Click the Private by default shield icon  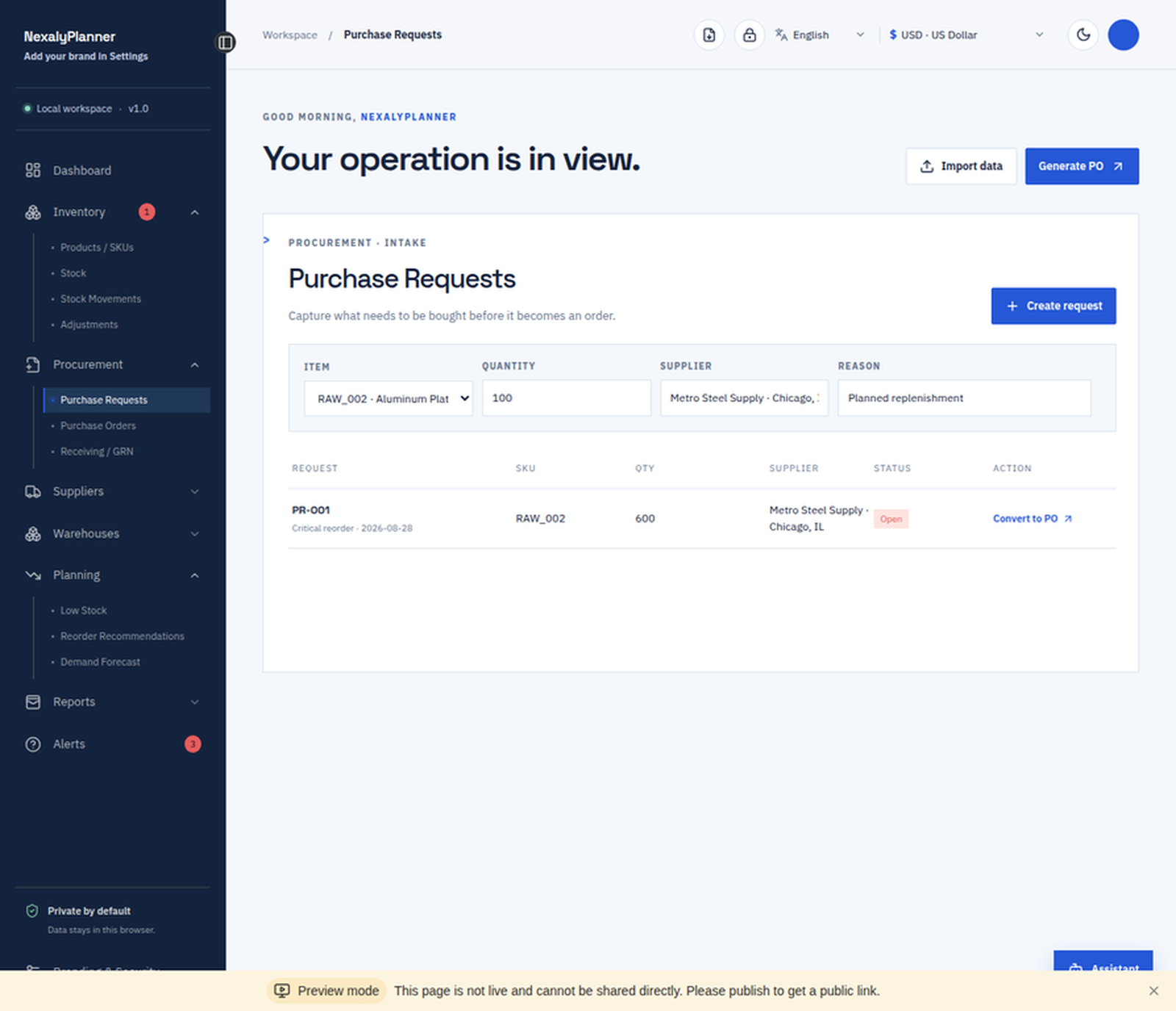32,911
